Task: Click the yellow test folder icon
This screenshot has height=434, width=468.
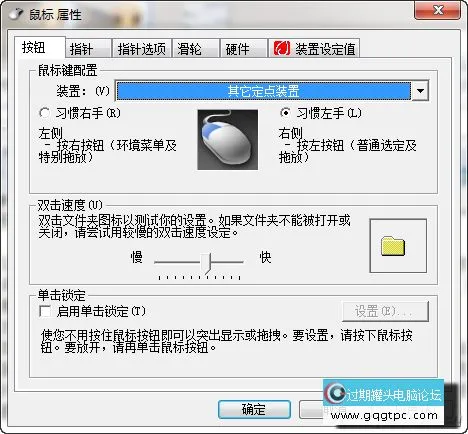Action: (393, 246)
